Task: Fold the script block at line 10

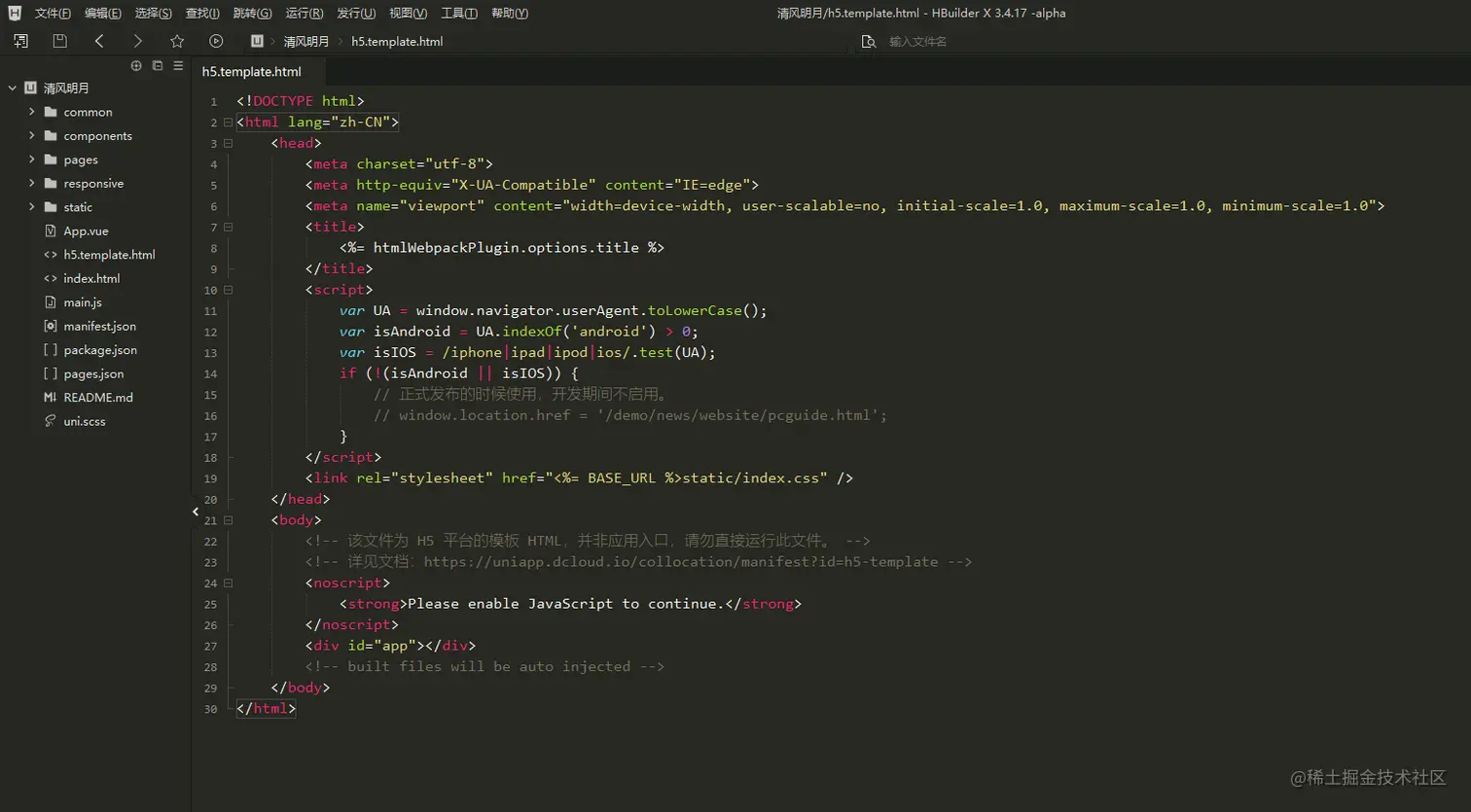Action: (x=229, y=290)
